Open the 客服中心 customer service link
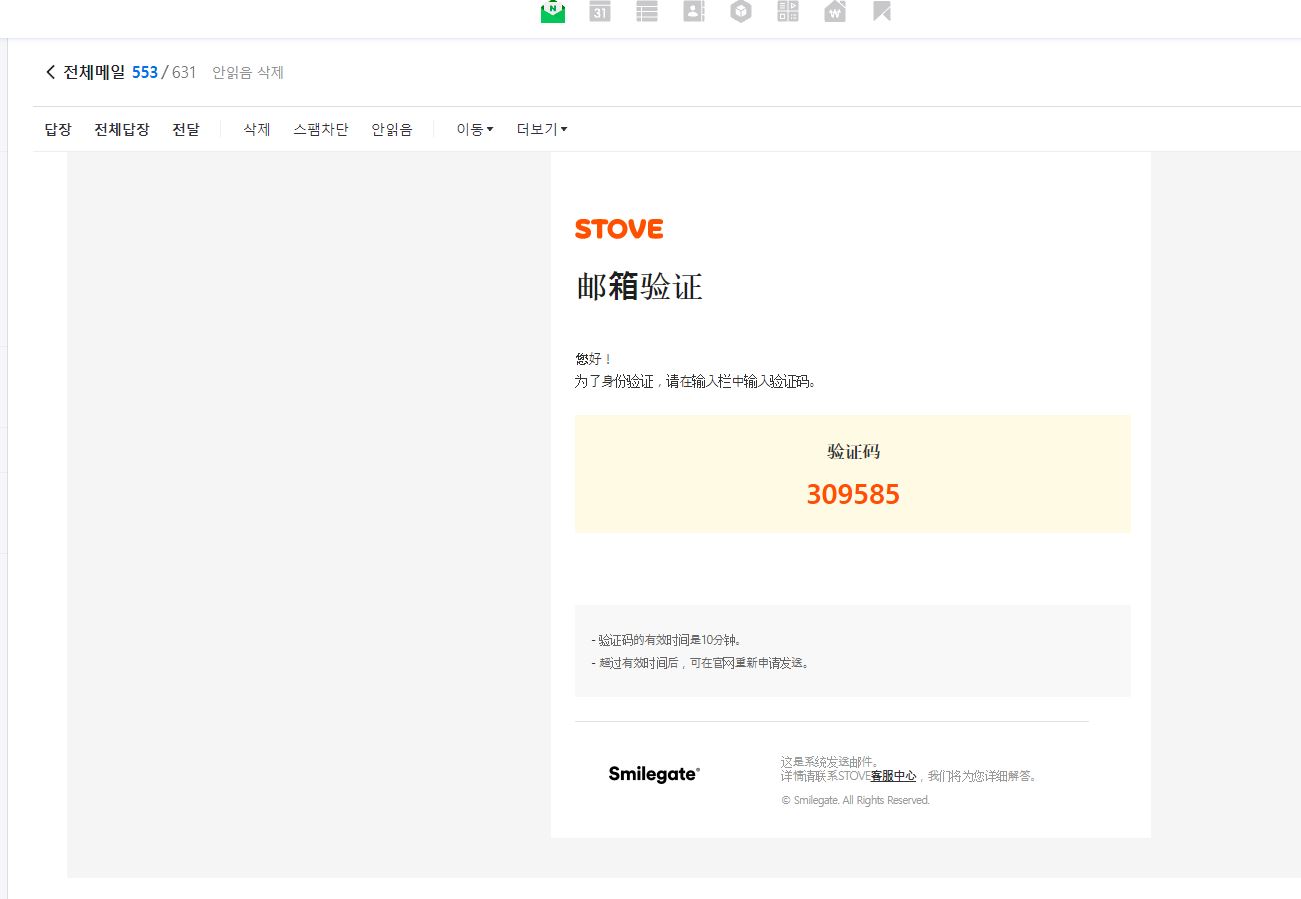The width and height of the screenshot is (1301, 899). click(893, 776)
